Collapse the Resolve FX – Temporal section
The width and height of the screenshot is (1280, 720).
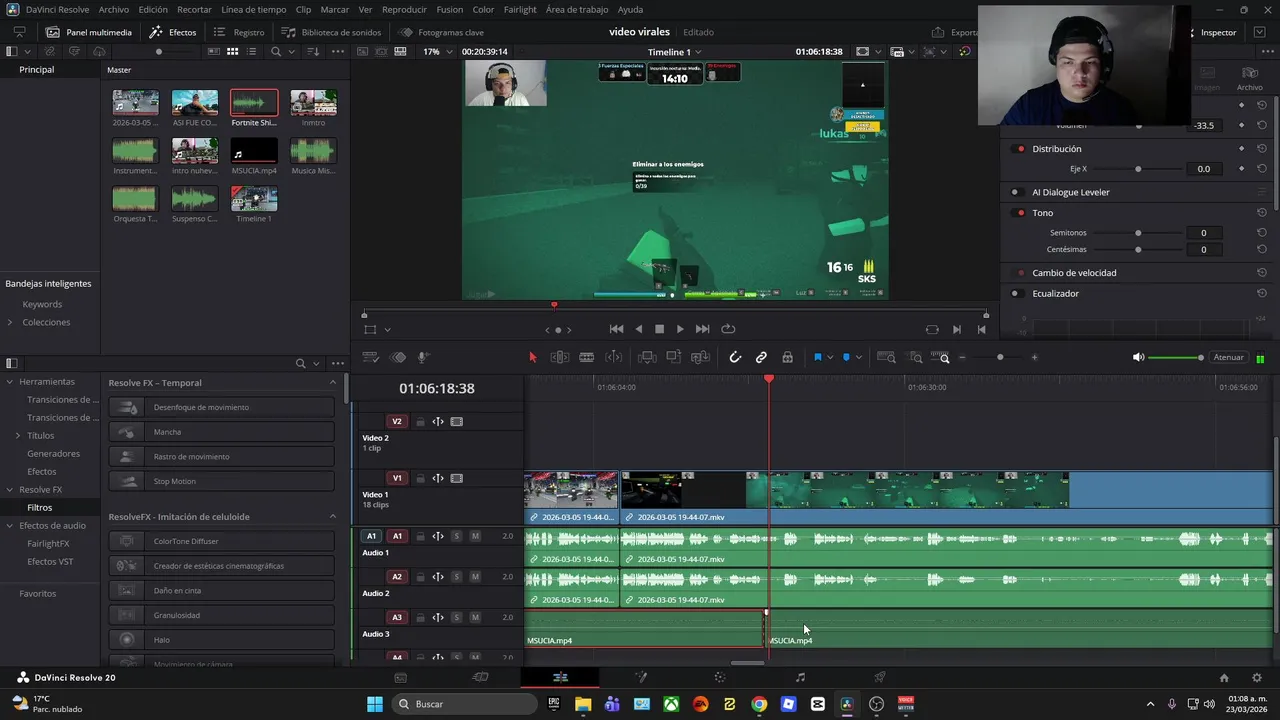[333, 382]
